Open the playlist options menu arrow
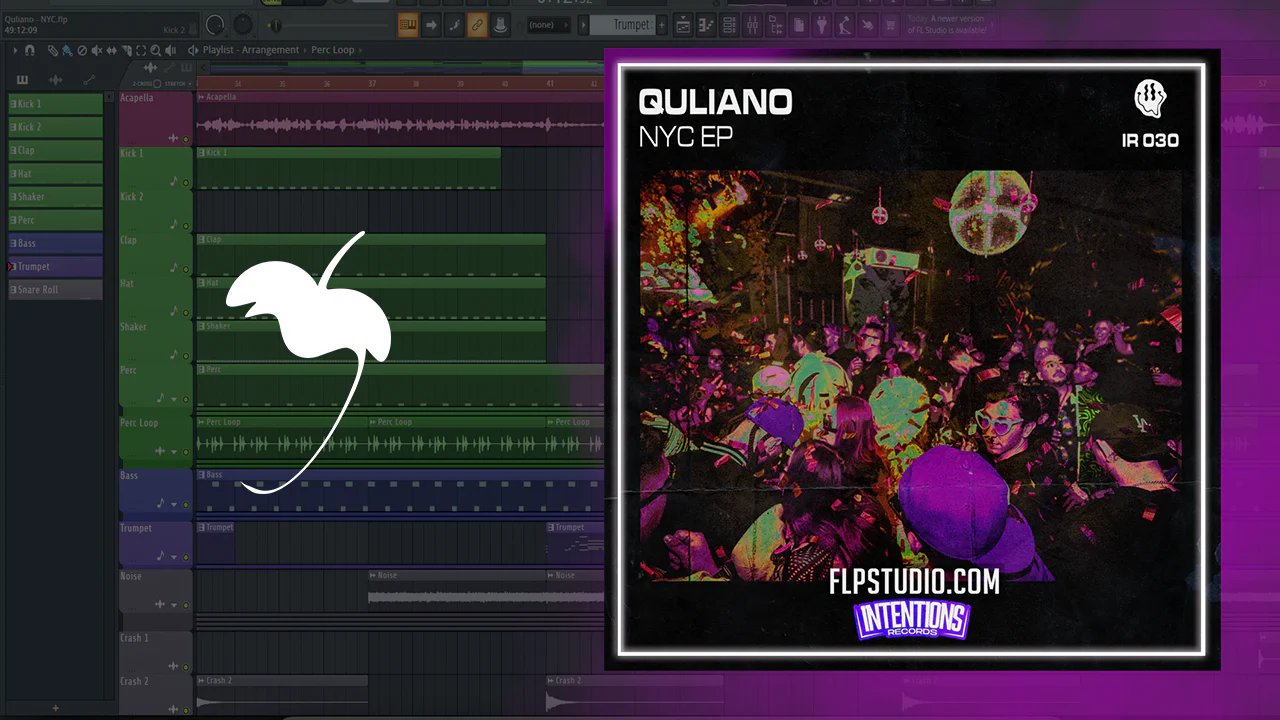Image resolution: width=1280 pixels, height=720 pixels. (x=17, y=50)
